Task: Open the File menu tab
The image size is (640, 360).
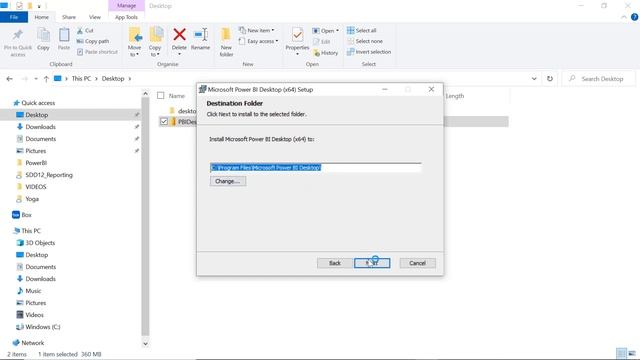Action: click(14, 17)
